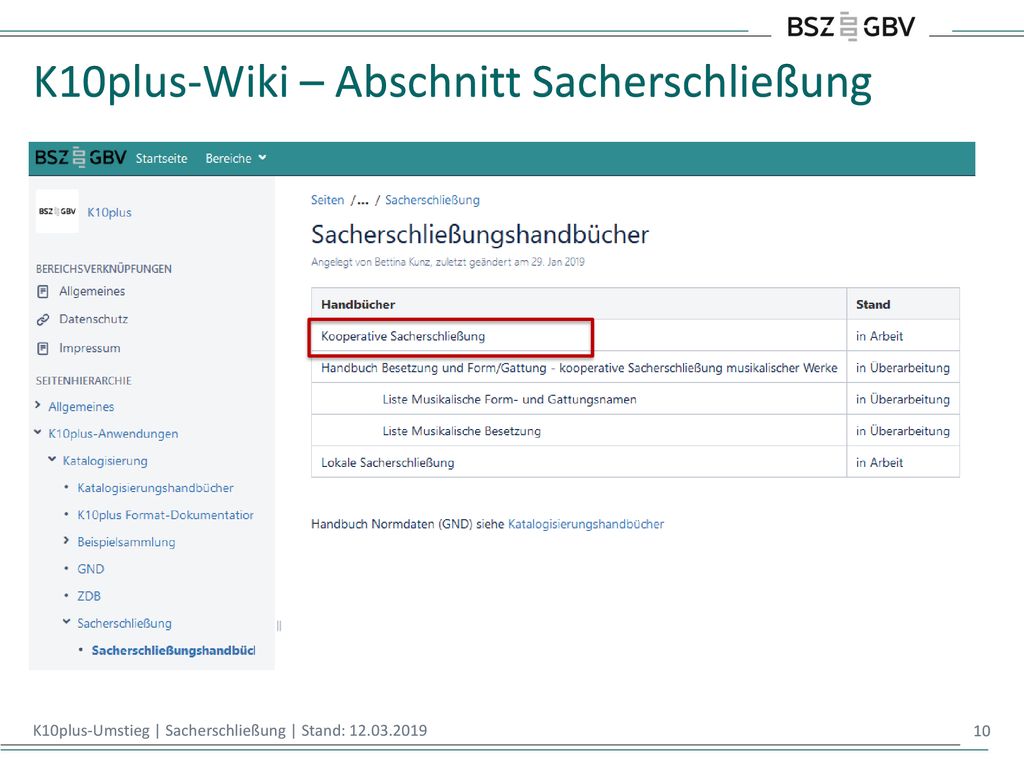Click 'in Arbeit' status of Kooperative Sacherschließung

(x=879, y=336)
